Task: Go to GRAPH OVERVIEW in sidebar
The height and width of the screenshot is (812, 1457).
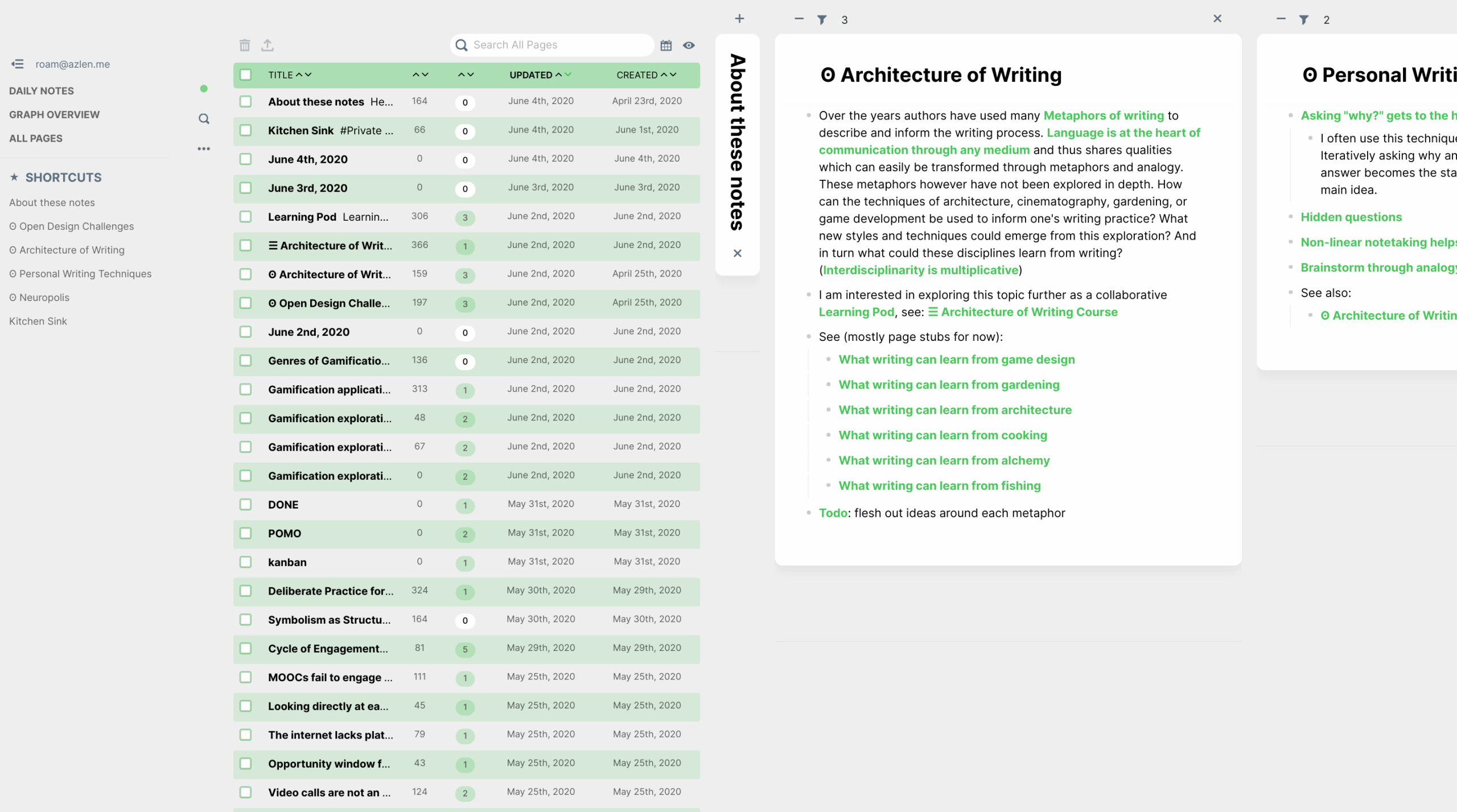Action: (54, 115)
